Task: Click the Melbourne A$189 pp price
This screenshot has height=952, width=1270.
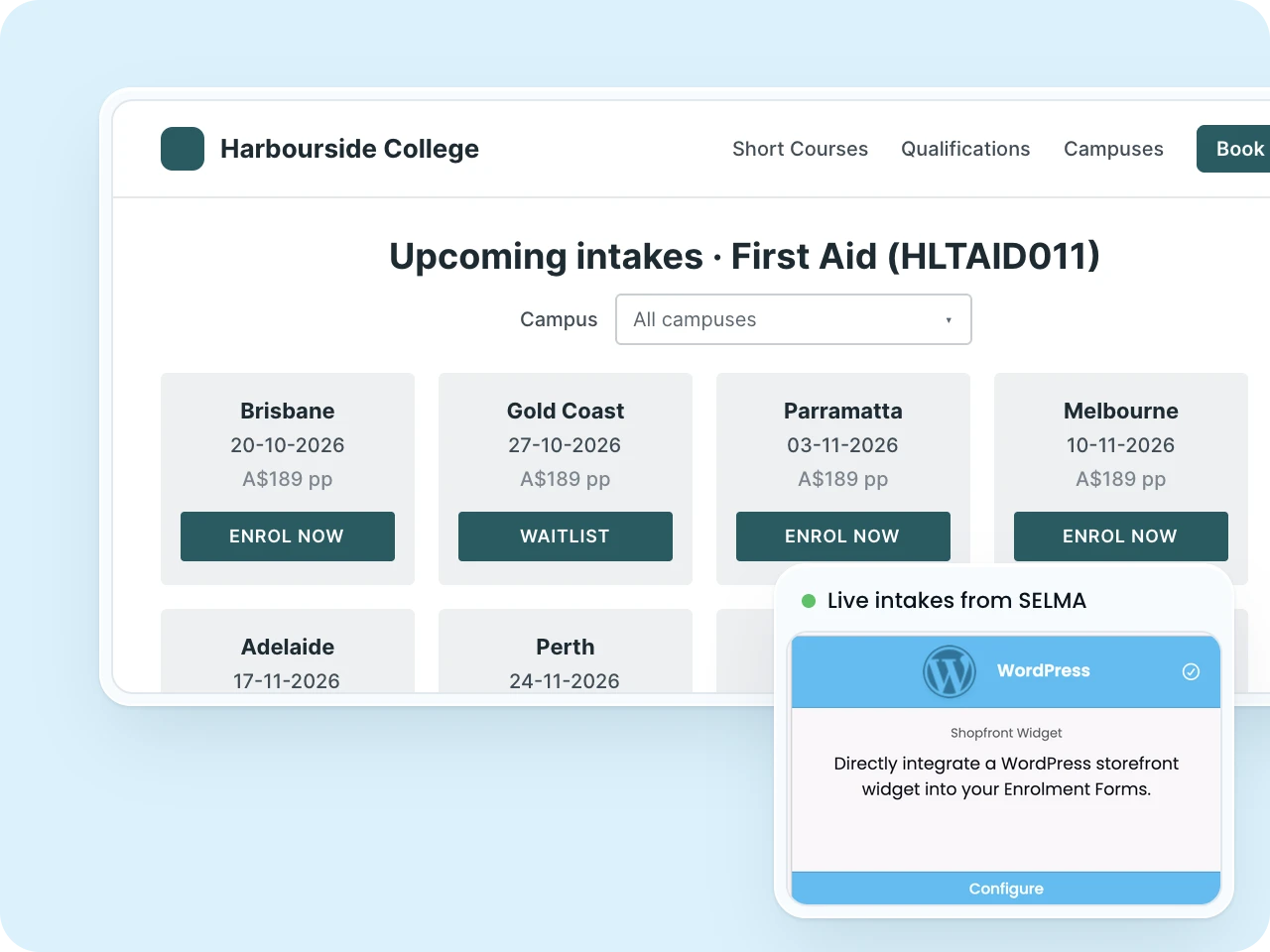Action: [x=1121, y=479]
